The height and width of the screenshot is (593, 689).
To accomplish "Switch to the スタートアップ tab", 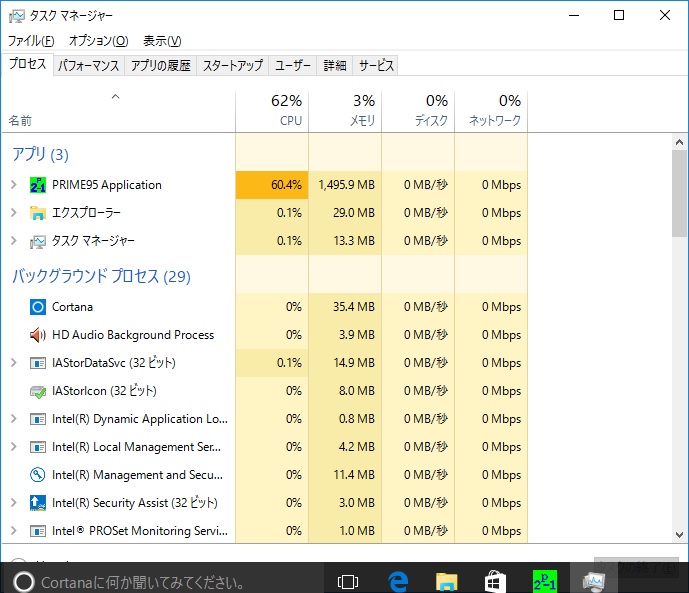I will 232,66.
